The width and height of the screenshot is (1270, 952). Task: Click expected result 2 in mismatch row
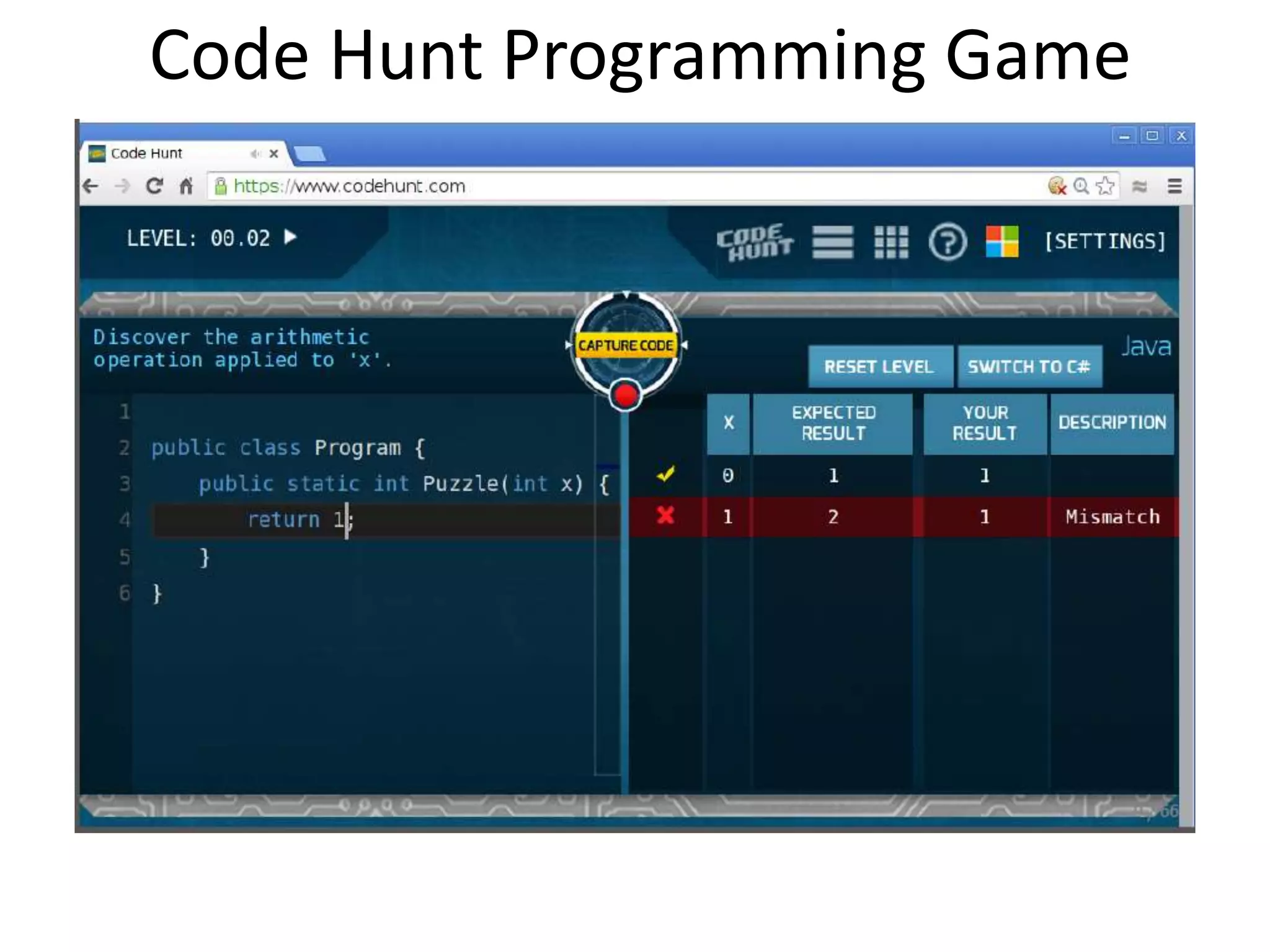pos(833,517)
